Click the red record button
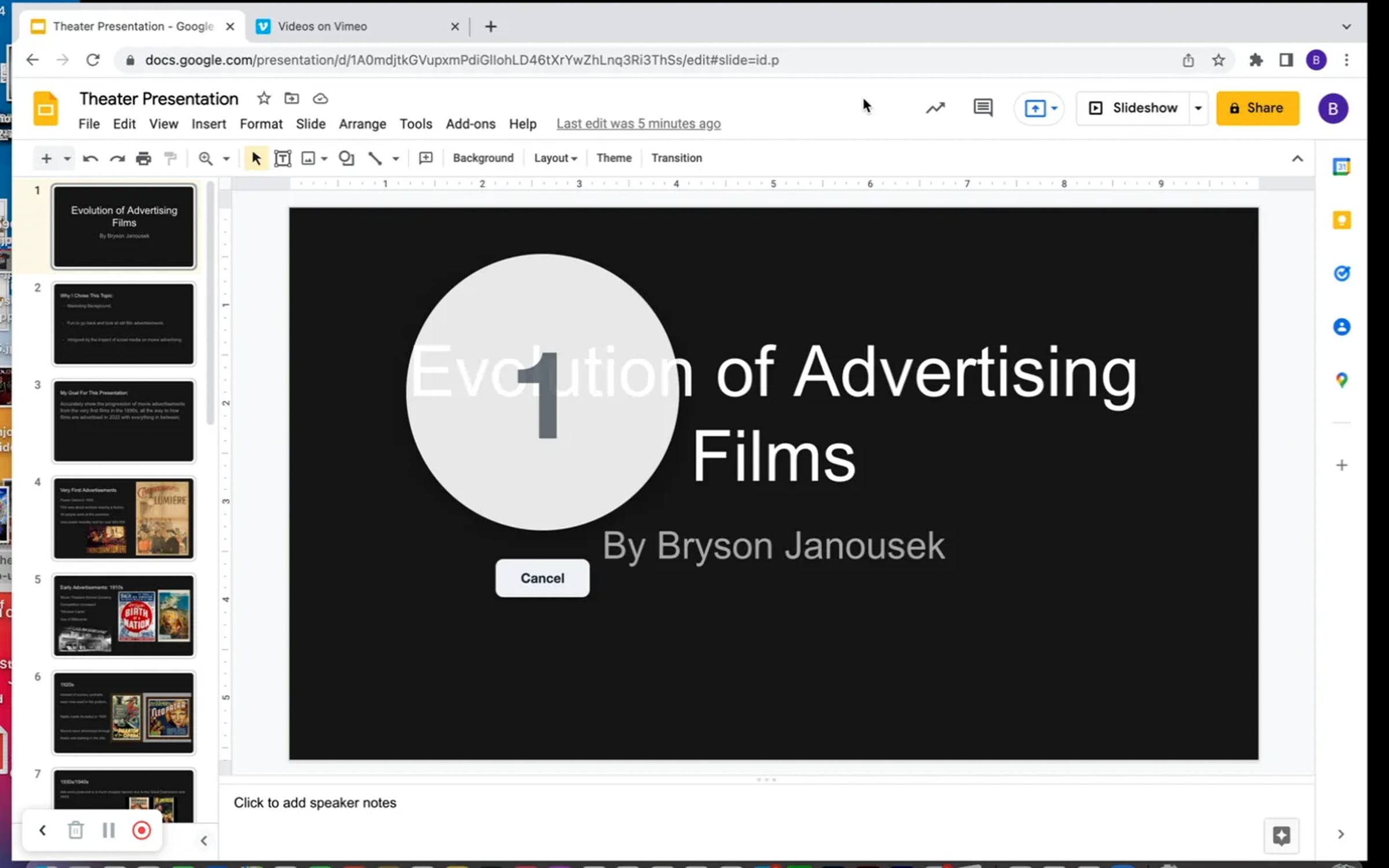 141,830
